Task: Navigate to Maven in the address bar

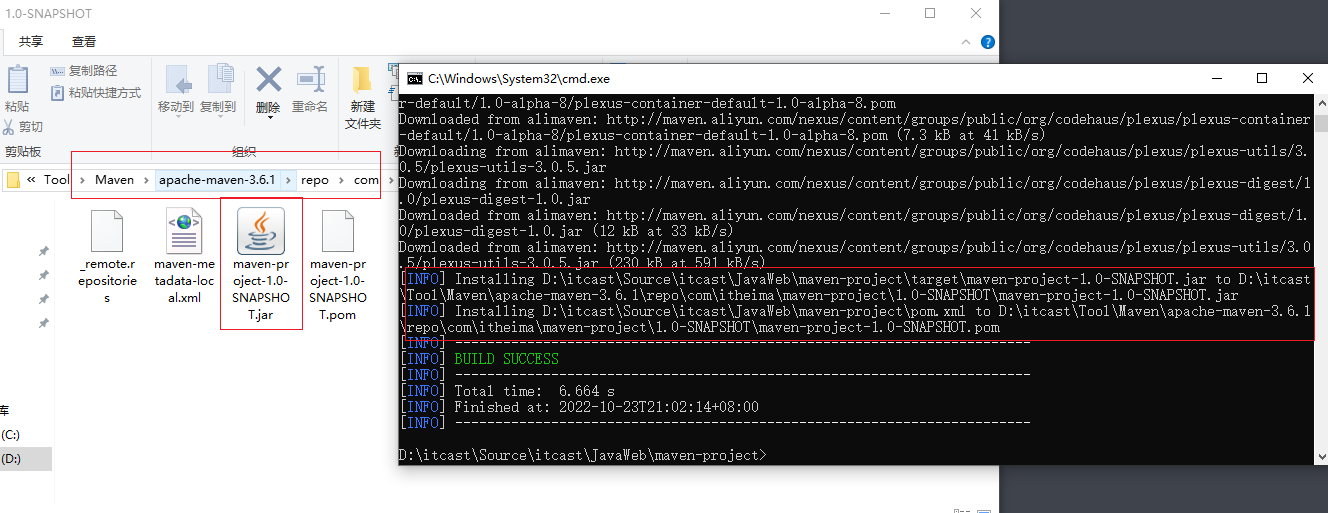Action: coord(114,180)
